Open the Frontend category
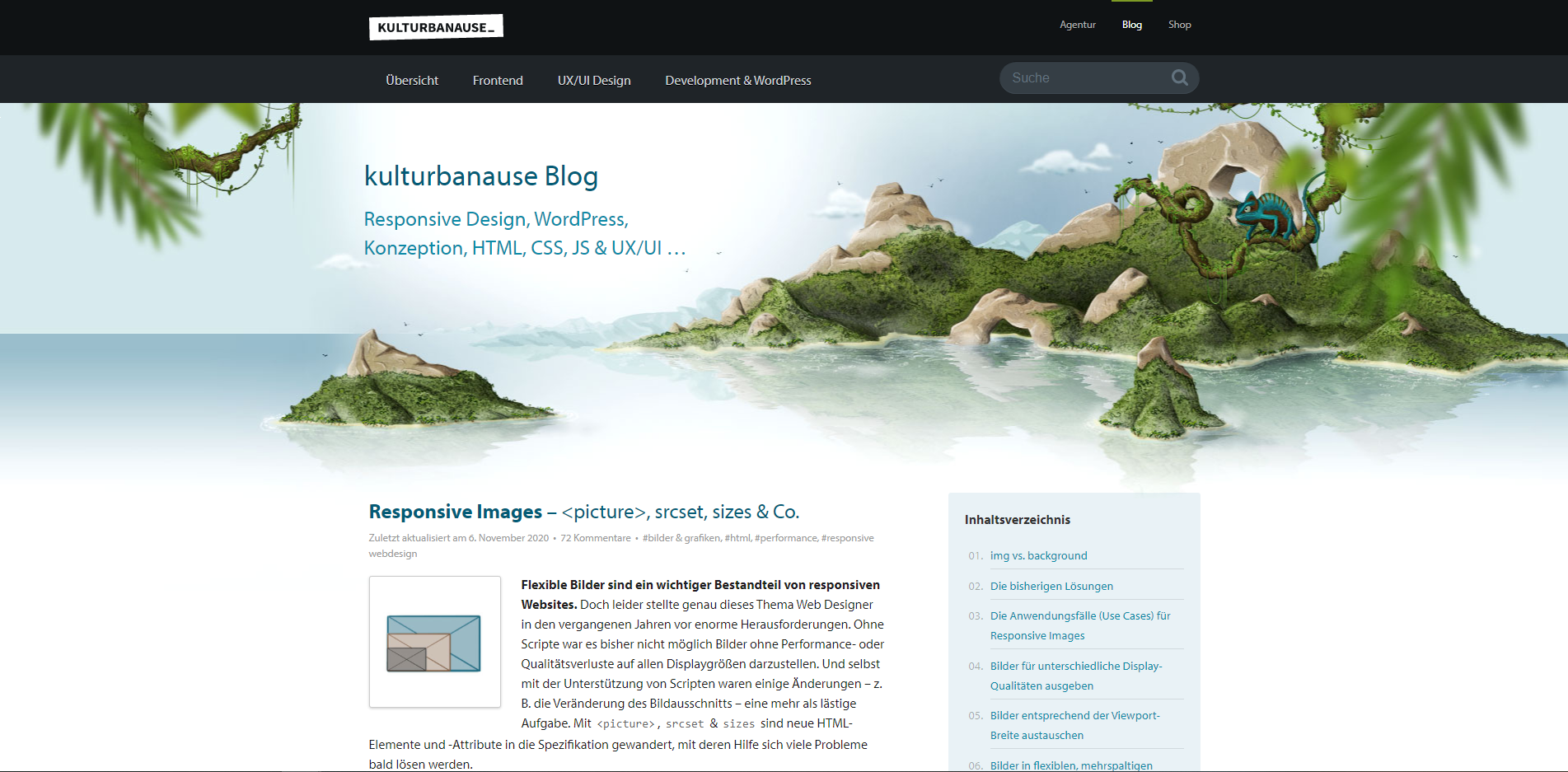Screen dimensions: 1568x772 [x=498, y=81]
